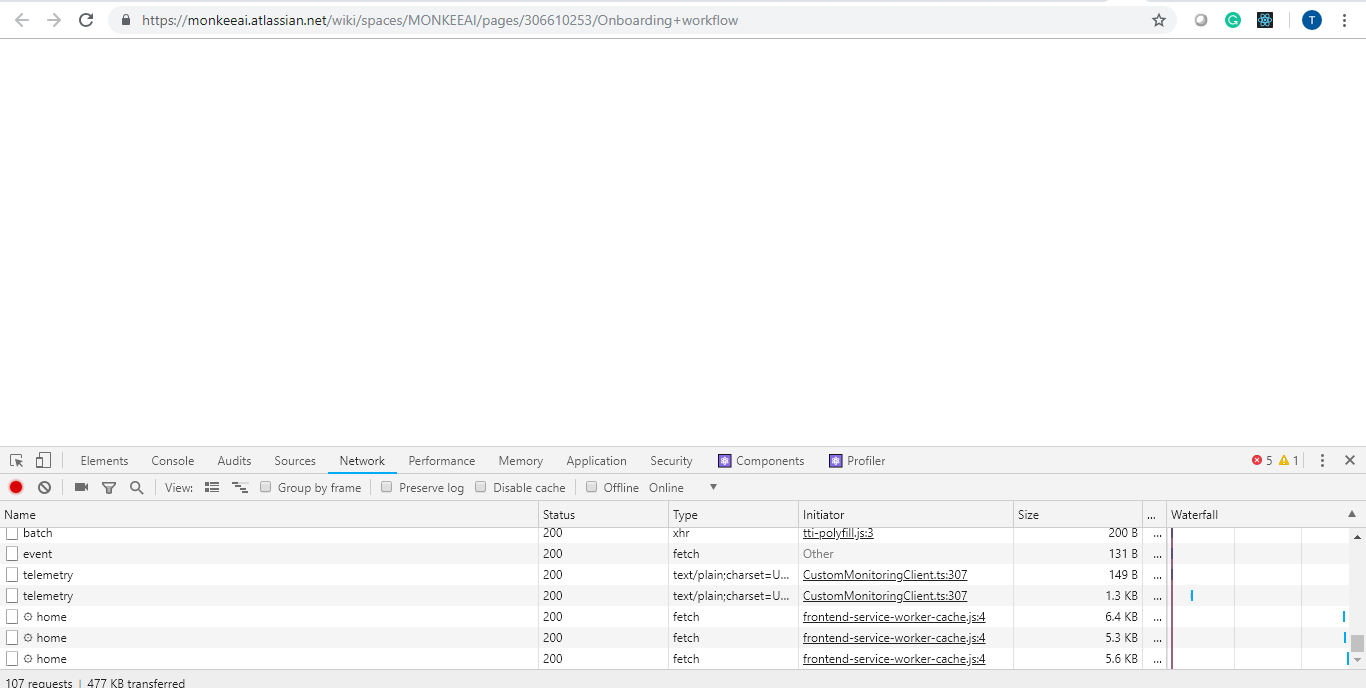Enable the Preserve log checkbox
Viewport: 1366px width, 688px height.
click(387, 487)
